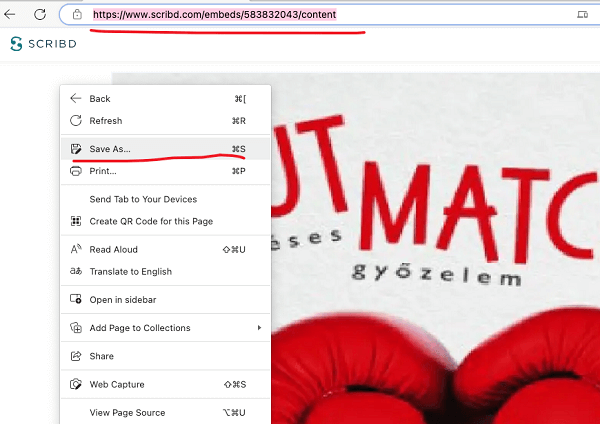Select Save As... in the context menu
This screenshot has height=424, width=600.
165,149
